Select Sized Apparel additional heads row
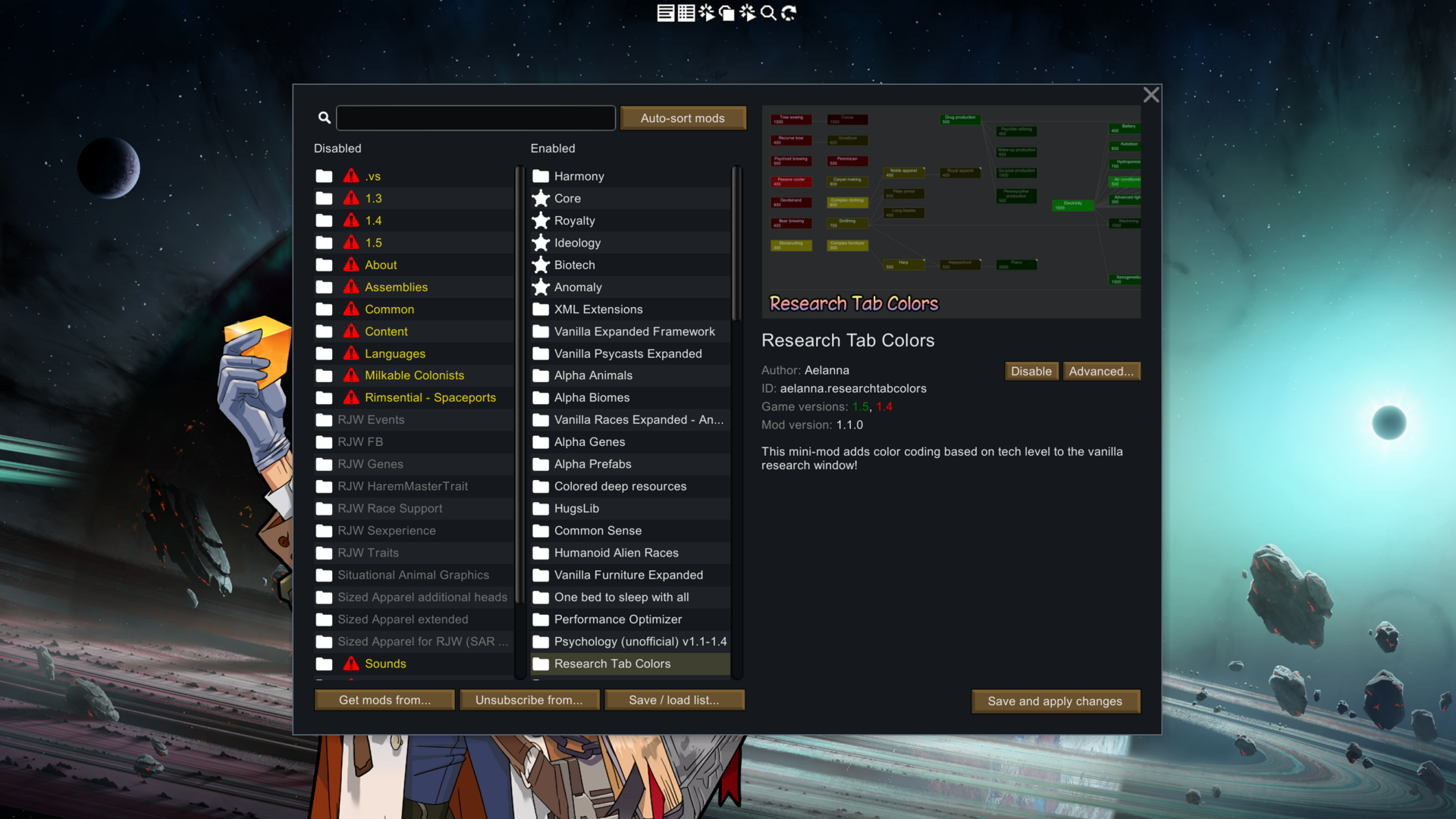The width and height of the screenshot is (1456, 819). (414, 598)
